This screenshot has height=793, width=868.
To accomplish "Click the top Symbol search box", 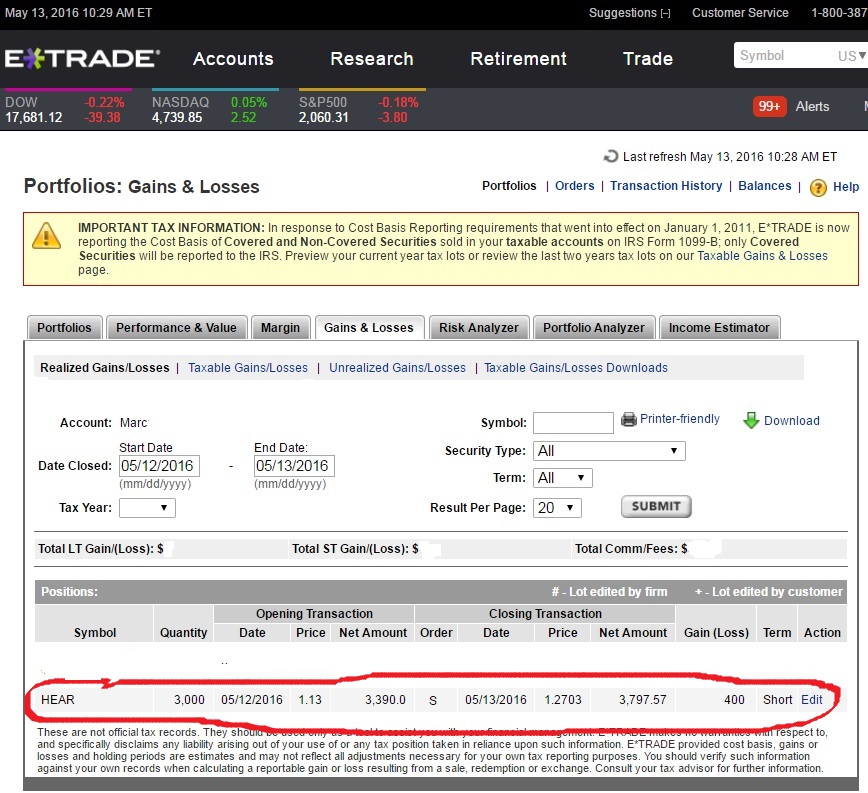I will click(x=785, y=56).
